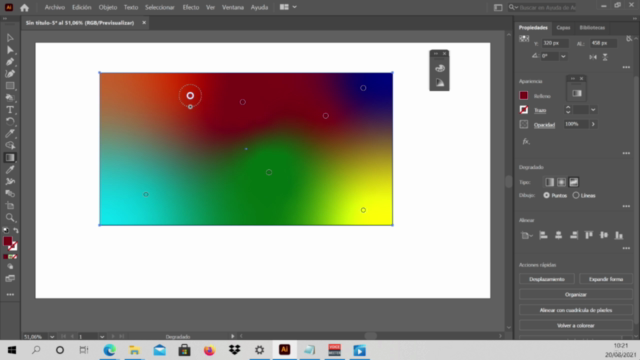Image resolution: width=640 pixels, height=360 pixels.
Task: Choose linear gradient type
Action: coord(549,182)
